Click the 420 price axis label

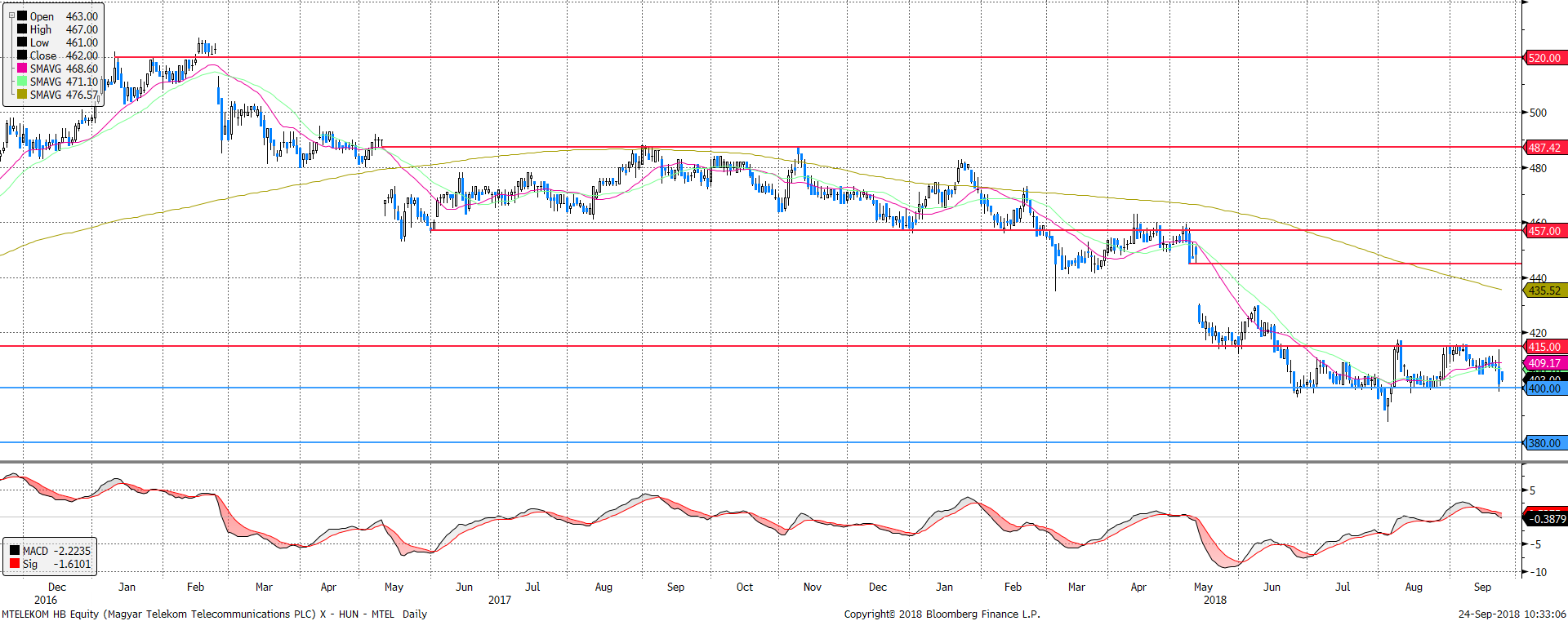pyautogui.click(x=1538, y=333)
